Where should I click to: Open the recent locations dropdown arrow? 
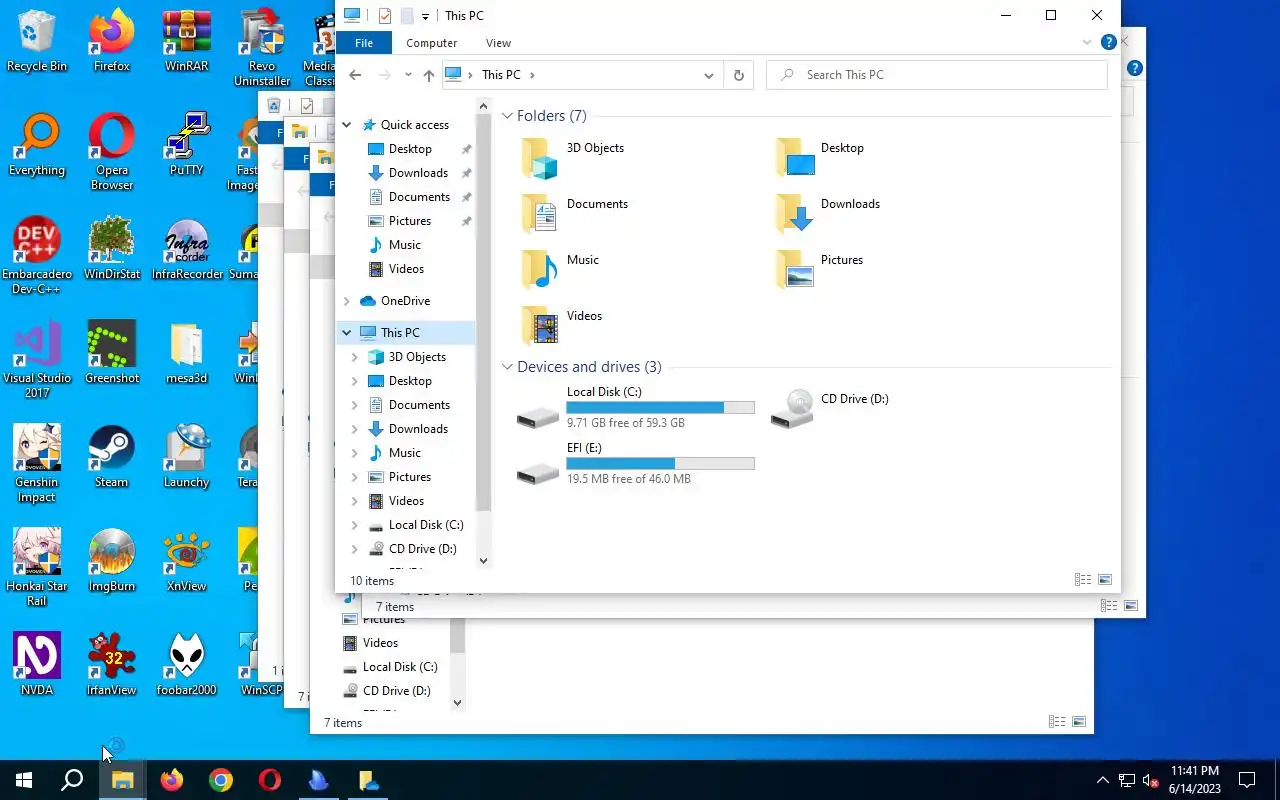[408, 75]
